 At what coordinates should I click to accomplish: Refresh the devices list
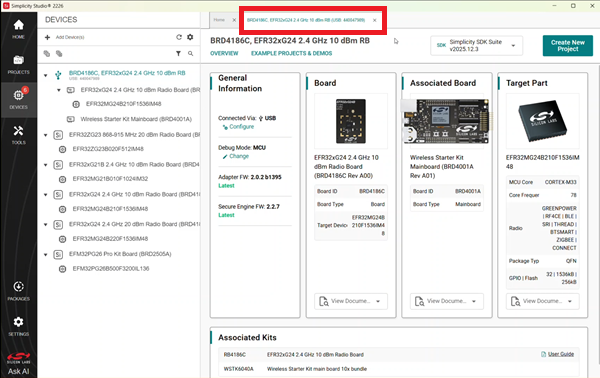pos(179,37)
